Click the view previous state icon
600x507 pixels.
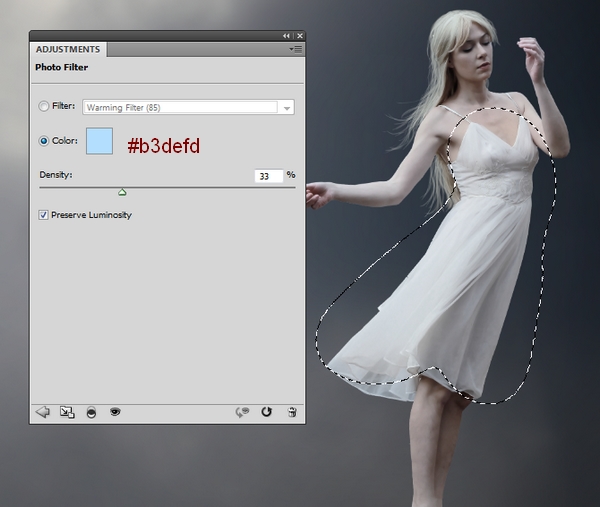[x=242, y=411]
